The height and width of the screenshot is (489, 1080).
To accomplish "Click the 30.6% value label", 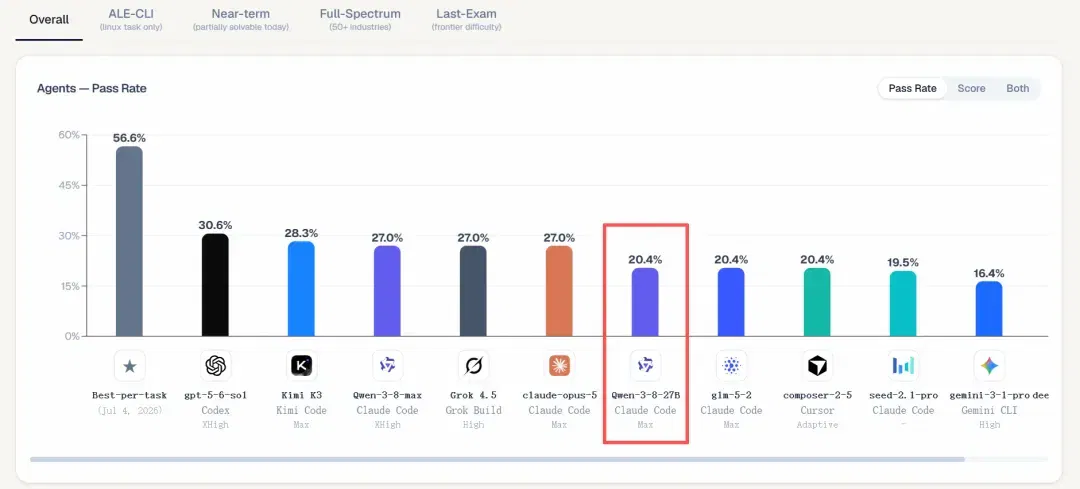I will [x=215, y=225].
